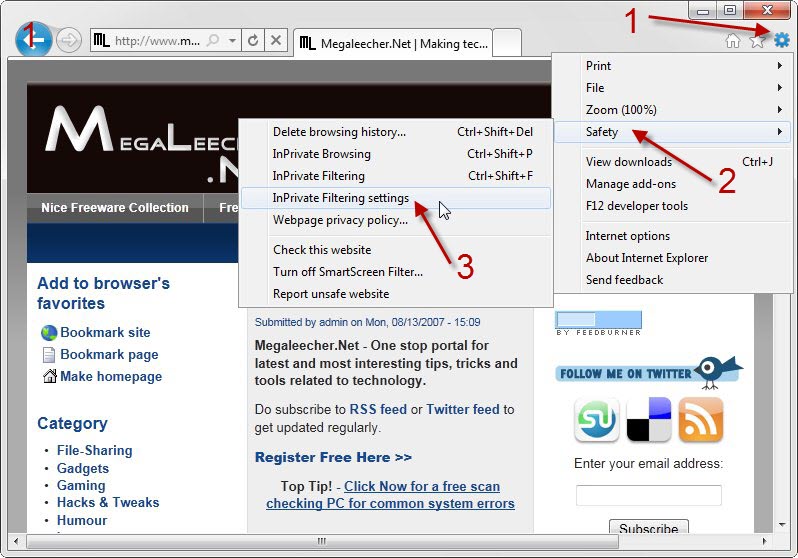Image resolution: width=798 pixels, height=558 pixels.
Task: Click Register Free Here >> link
Action: (x=333, y=457)
